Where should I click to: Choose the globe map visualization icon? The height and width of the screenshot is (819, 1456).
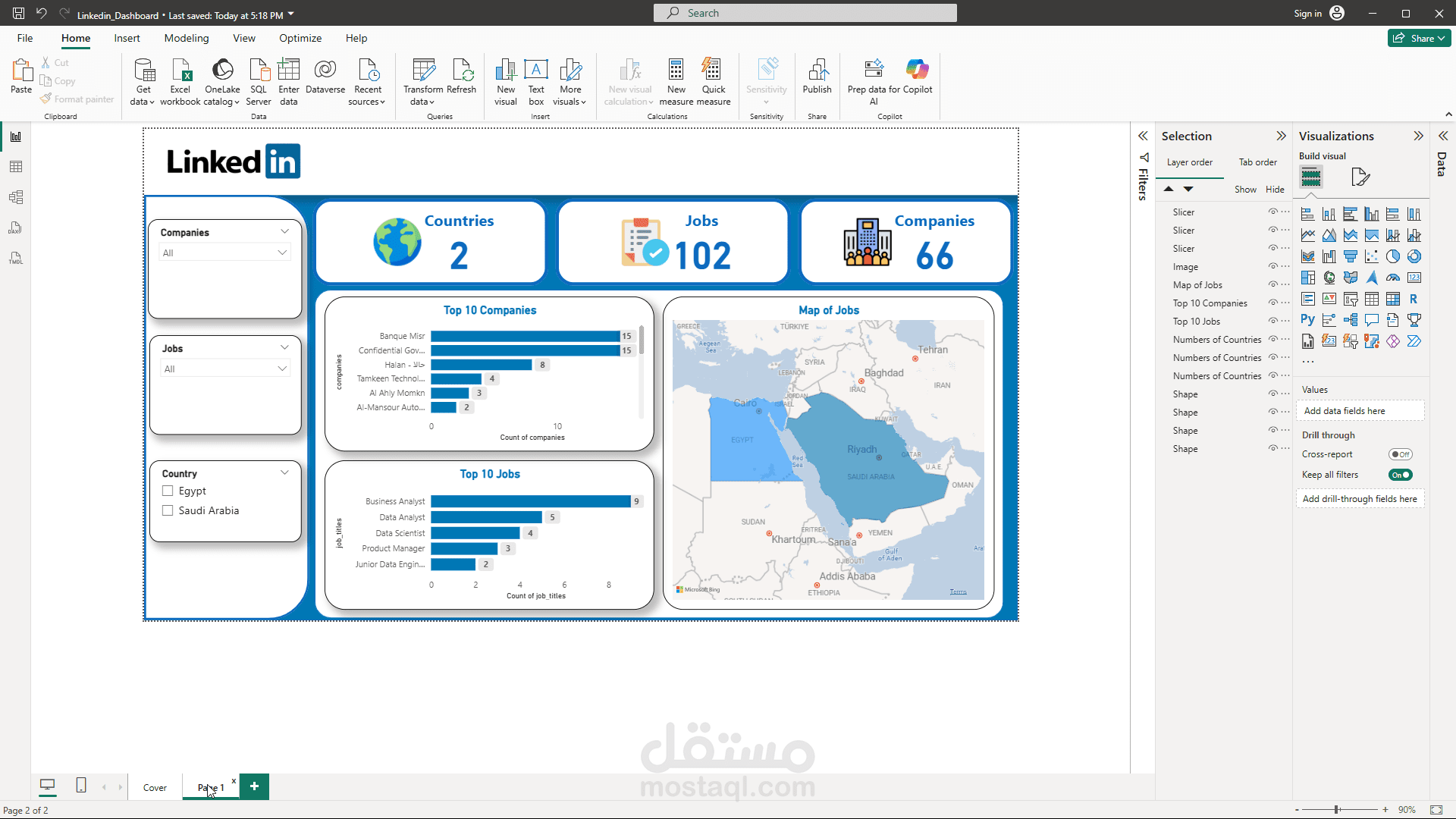point(1329,278)
